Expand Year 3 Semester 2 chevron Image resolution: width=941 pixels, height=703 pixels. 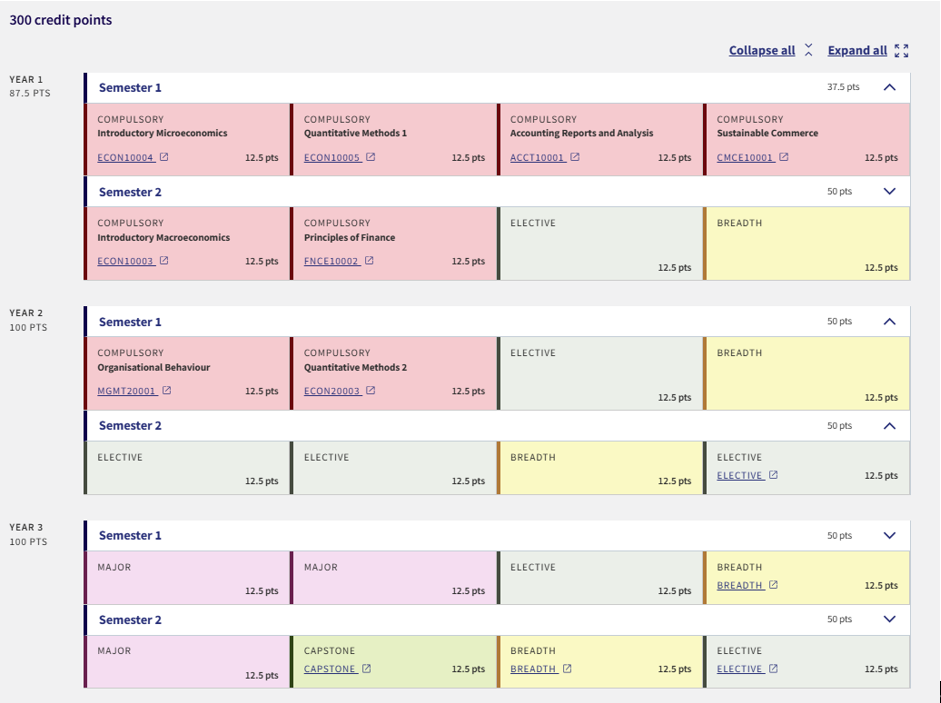click(x=889, y=619)
